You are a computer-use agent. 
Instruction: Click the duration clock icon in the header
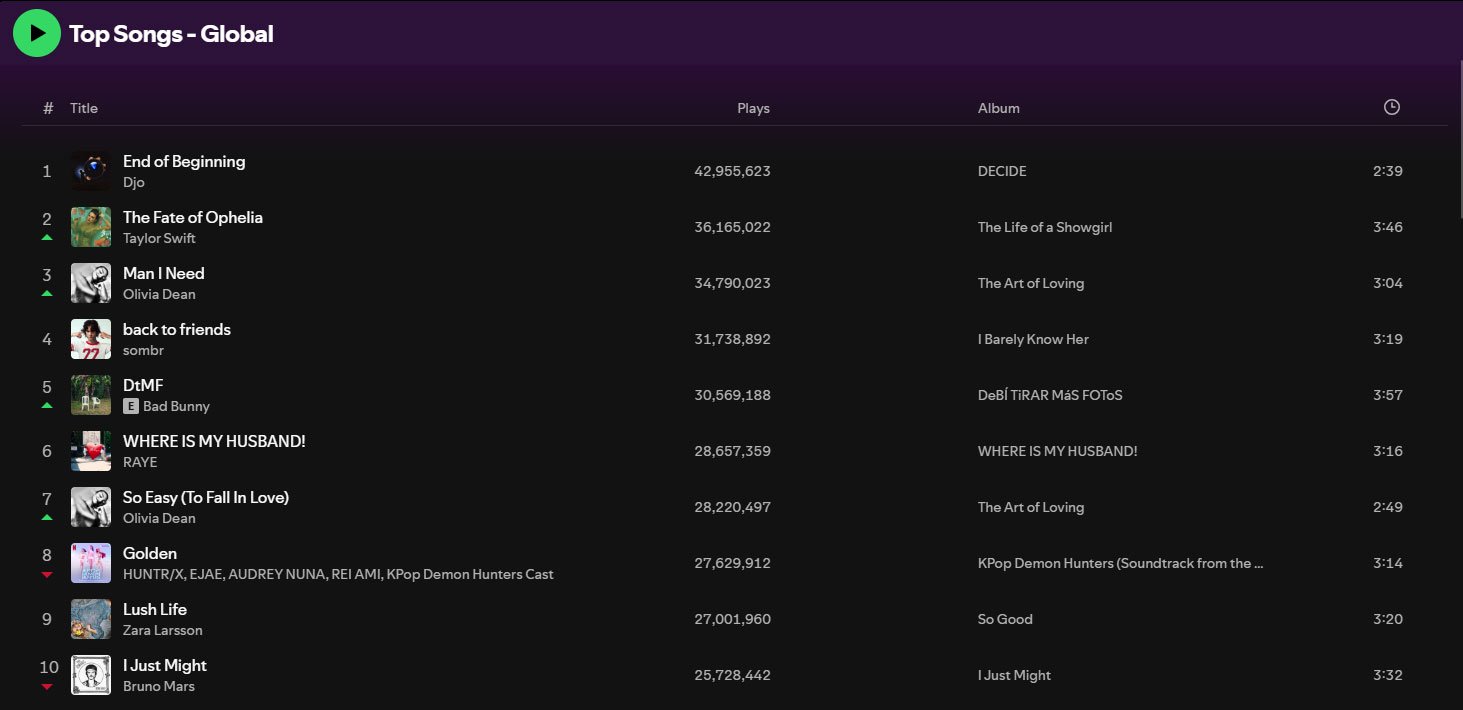click(1391, 108)
